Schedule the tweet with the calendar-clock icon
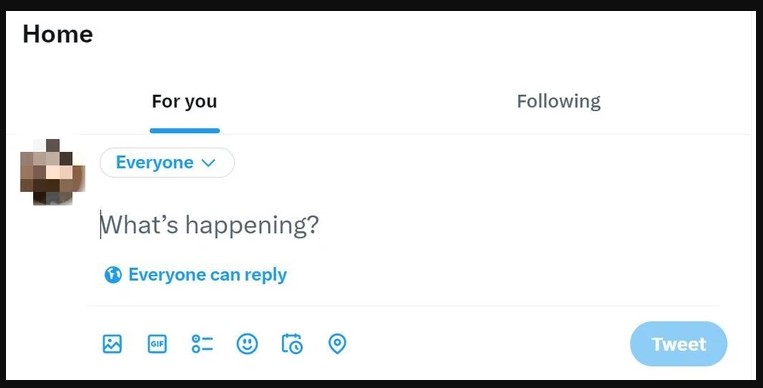763x388 pixels. 292,344
